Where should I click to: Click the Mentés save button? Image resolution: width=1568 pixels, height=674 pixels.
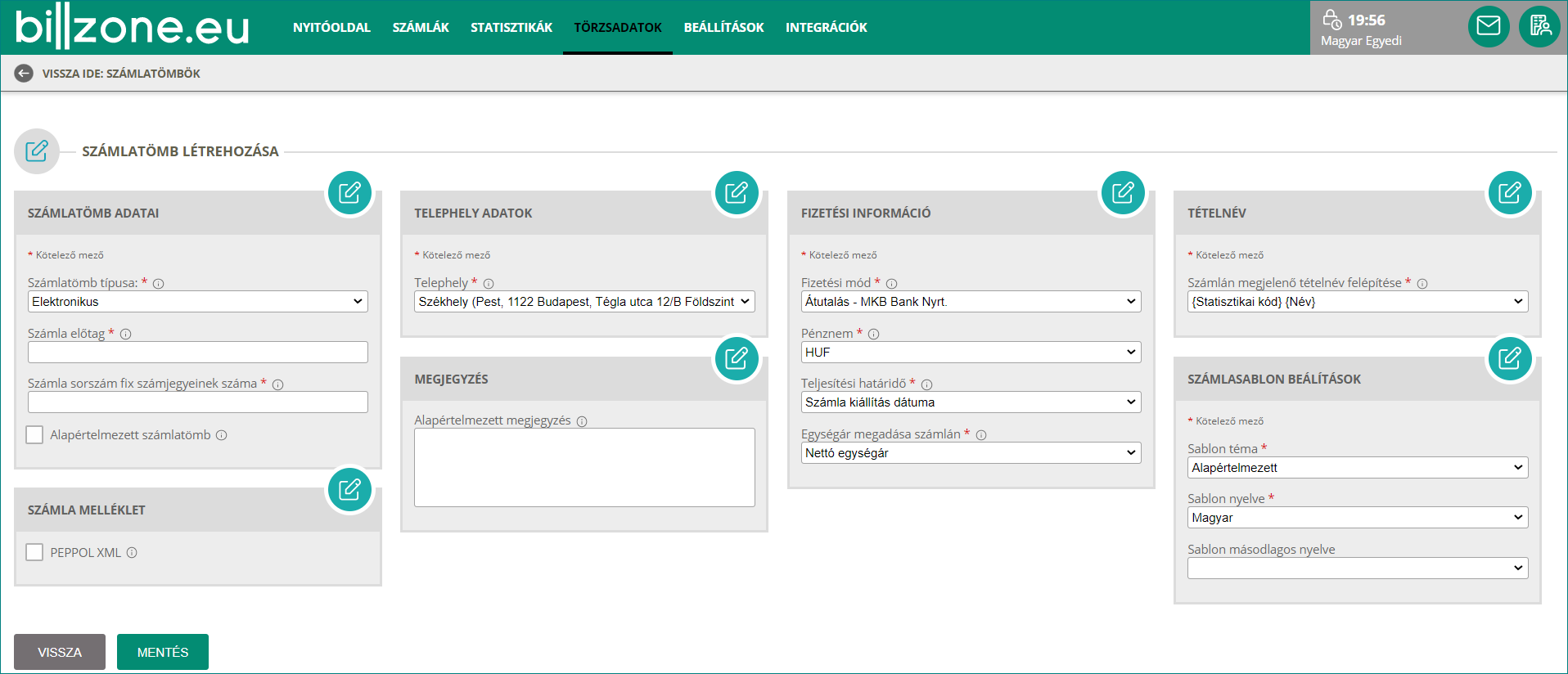[x=163, y=652]
